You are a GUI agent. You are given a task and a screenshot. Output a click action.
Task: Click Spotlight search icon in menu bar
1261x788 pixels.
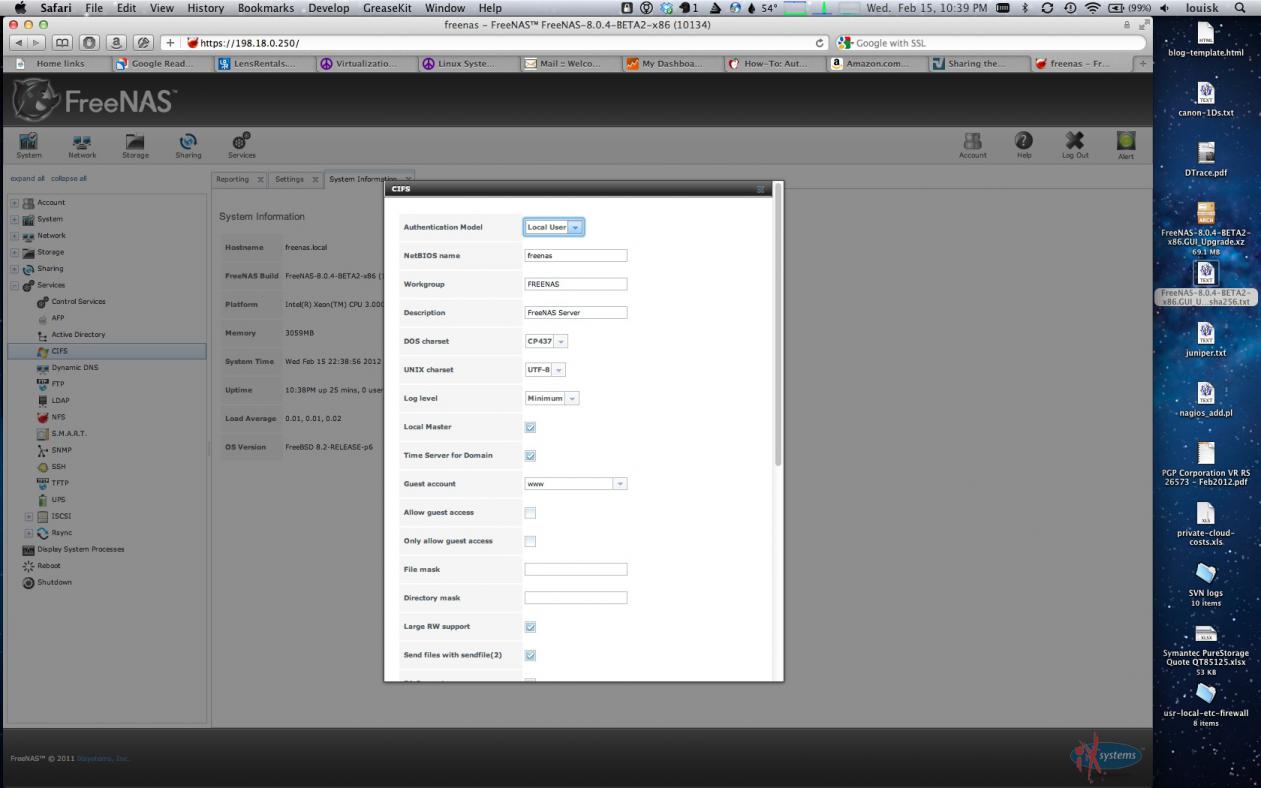[1241, 8]
